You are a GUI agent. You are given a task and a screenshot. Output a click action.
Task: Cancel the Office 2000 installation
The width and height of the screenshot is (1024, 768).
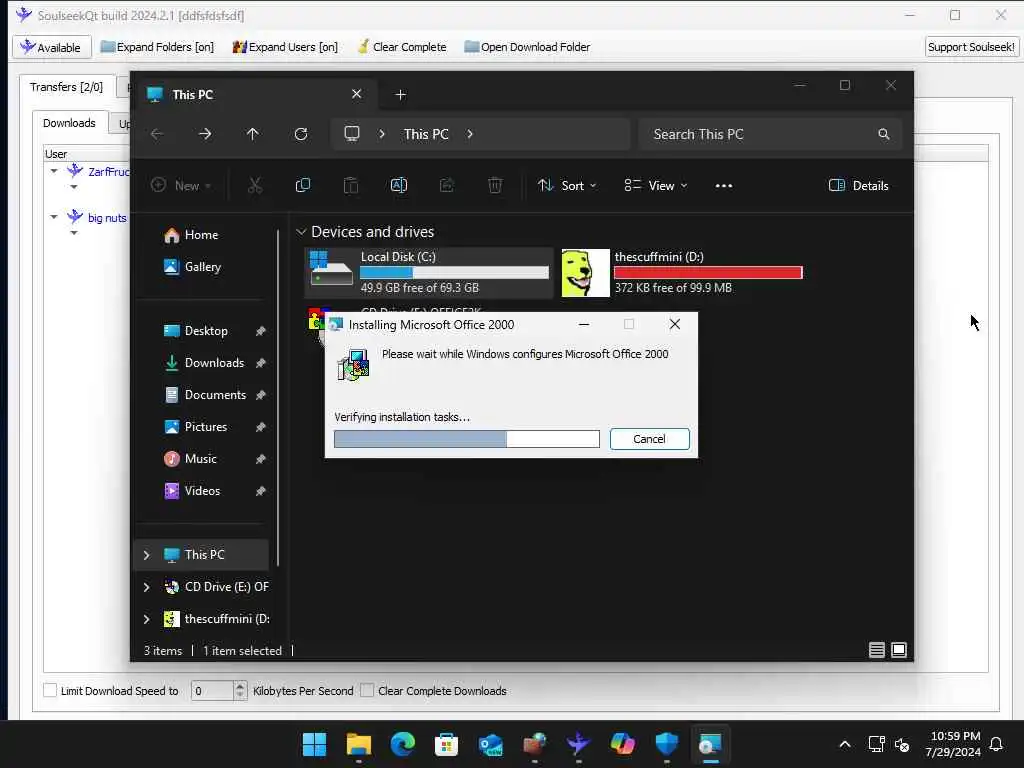[x=649, y=439]
